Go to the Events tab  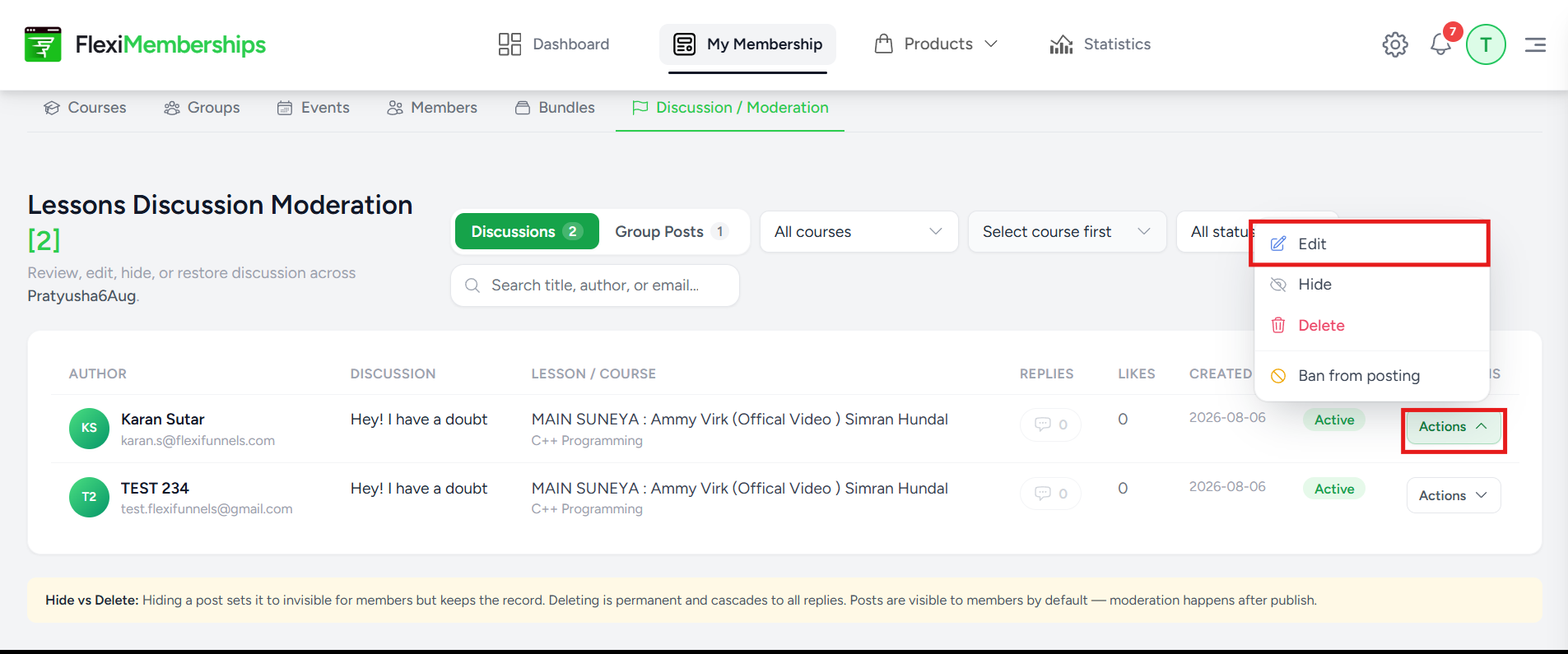point(314,108)
